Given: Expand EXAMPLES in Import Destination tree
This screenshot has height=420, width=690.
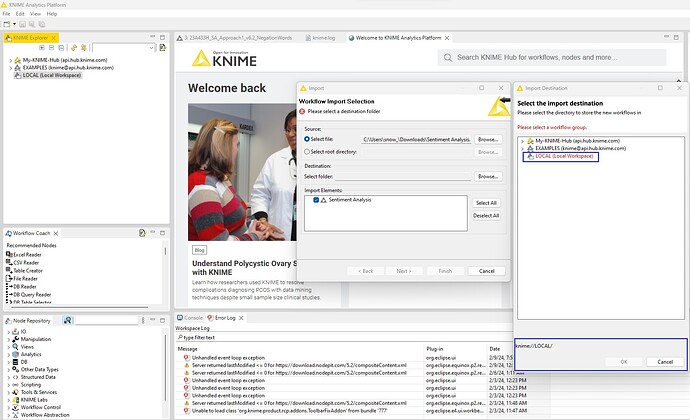Looking at the screenshot, I should pyautogui.click(x=522, y=149).
